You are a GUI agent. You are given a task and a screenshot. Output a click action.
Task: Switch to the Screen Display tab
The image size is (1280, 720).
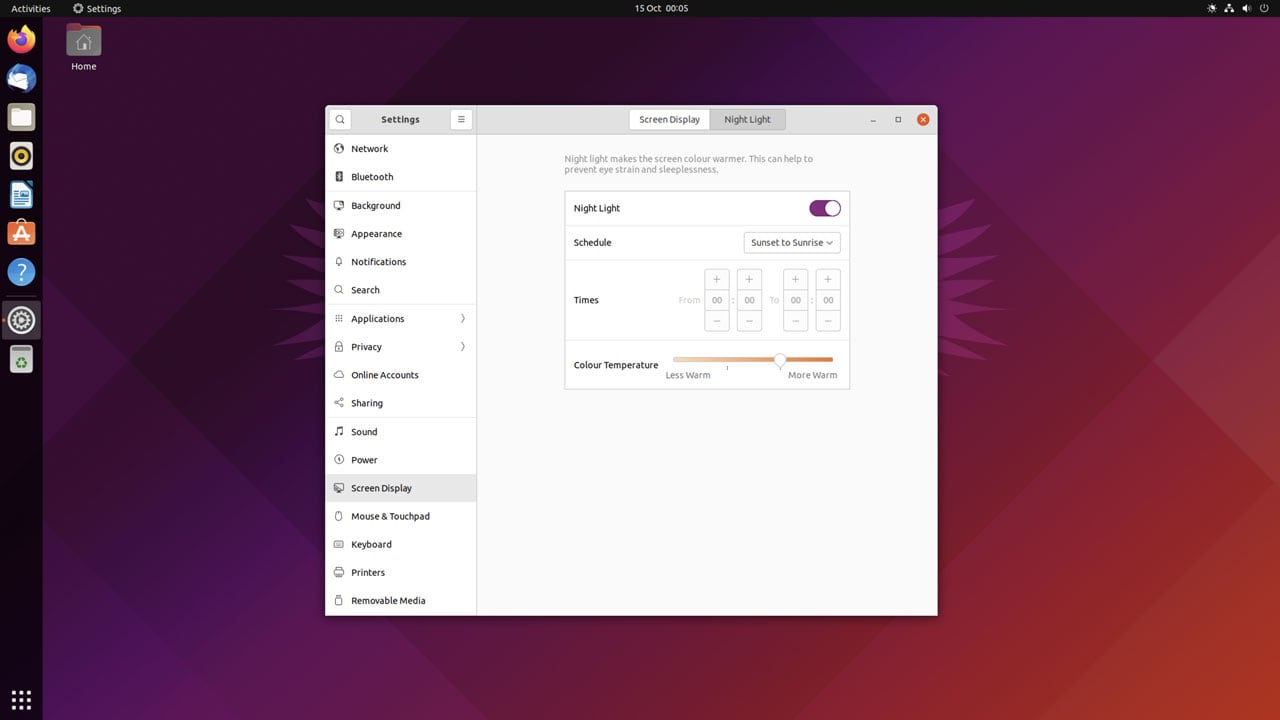pyautogui.click(x=669, y=119)
